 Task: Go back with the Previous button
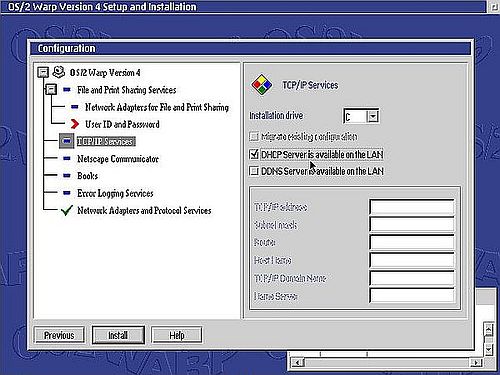[59, 335]
